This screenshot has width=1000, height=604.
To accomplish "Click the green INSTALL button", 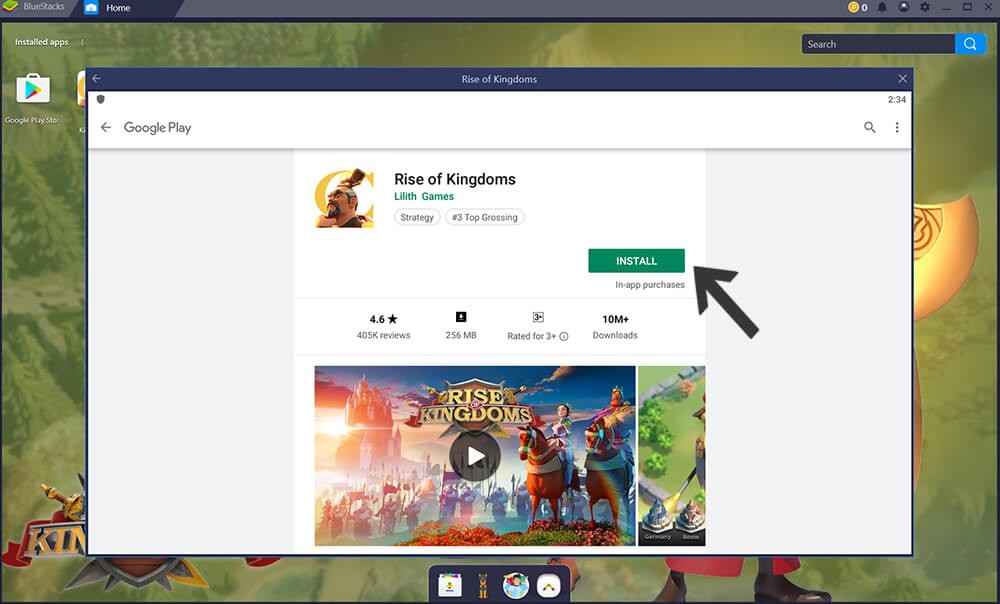I will click(x=636, y=261).
